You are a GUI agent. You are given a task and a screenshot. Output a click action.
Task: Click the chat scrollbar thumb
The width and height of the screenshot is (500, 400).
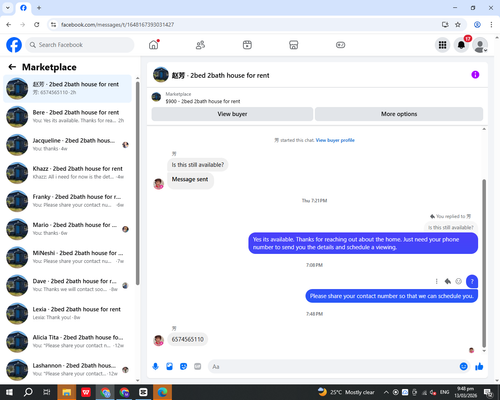tap(484, 263)
